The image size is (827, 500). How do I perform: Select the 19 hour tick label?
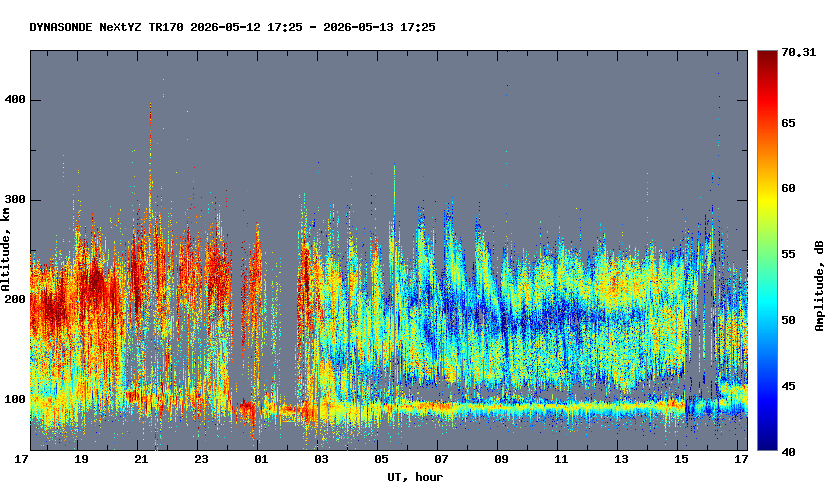81,459
